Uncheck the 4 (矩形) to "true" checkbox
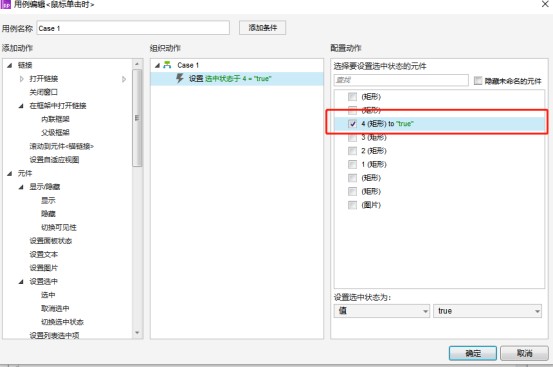553x367 pixels. point(352,124)
